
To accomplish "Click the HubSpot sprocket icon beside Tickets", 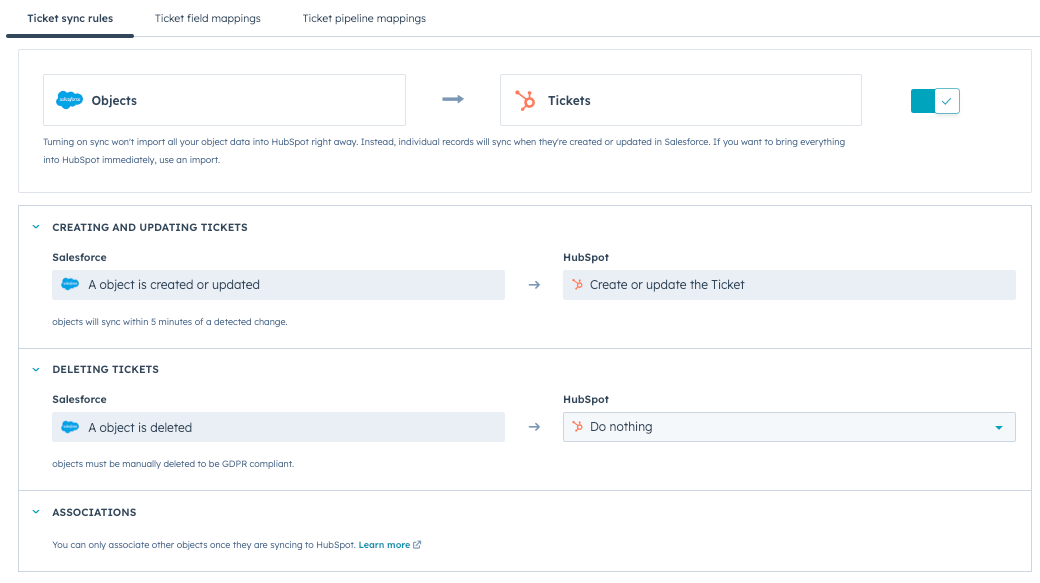I will [524, 100].
